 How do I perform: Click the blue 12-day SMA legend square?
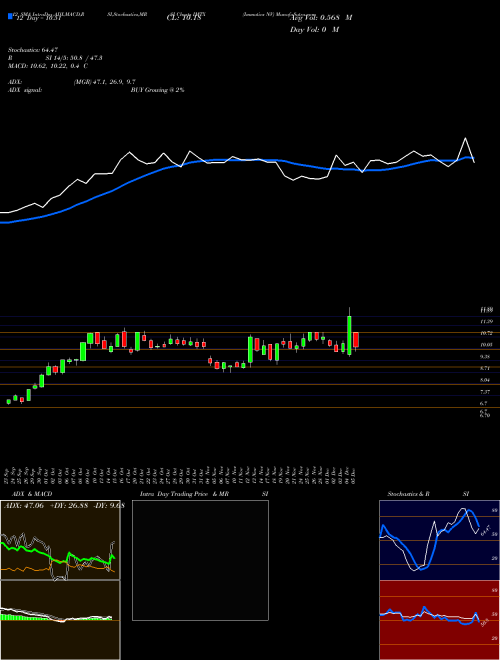coord(10,16)
